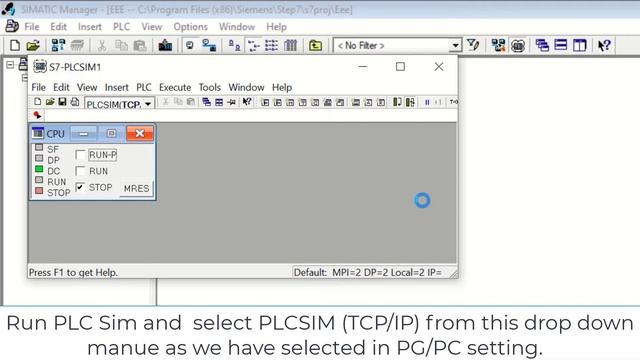Screen dimensions: 640x360
Task: Click Cascade windows icon in PLCSIM toolbar
Action: click(x=207, y=102)
